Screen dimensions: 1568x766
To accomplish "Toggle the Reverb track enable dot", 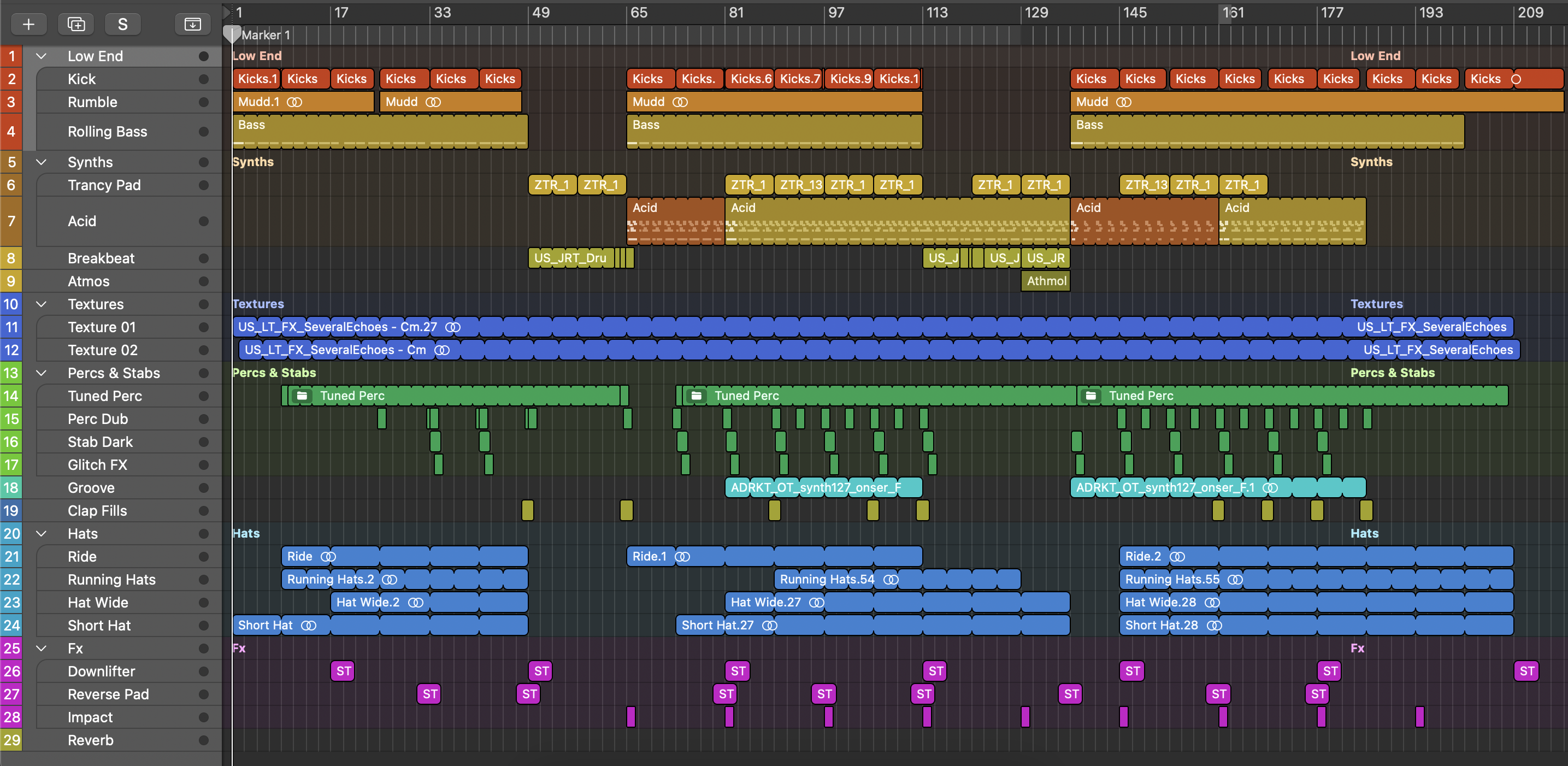I will [204, 740].
